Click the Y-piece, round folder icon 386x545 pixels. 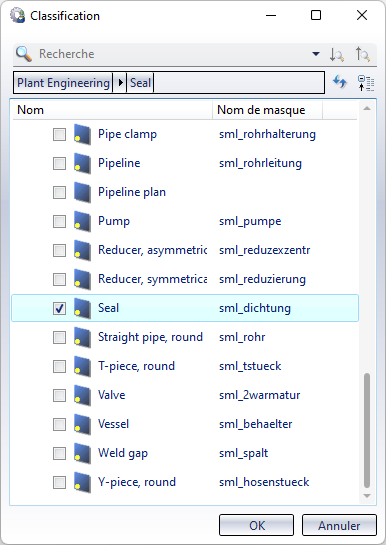82,482
